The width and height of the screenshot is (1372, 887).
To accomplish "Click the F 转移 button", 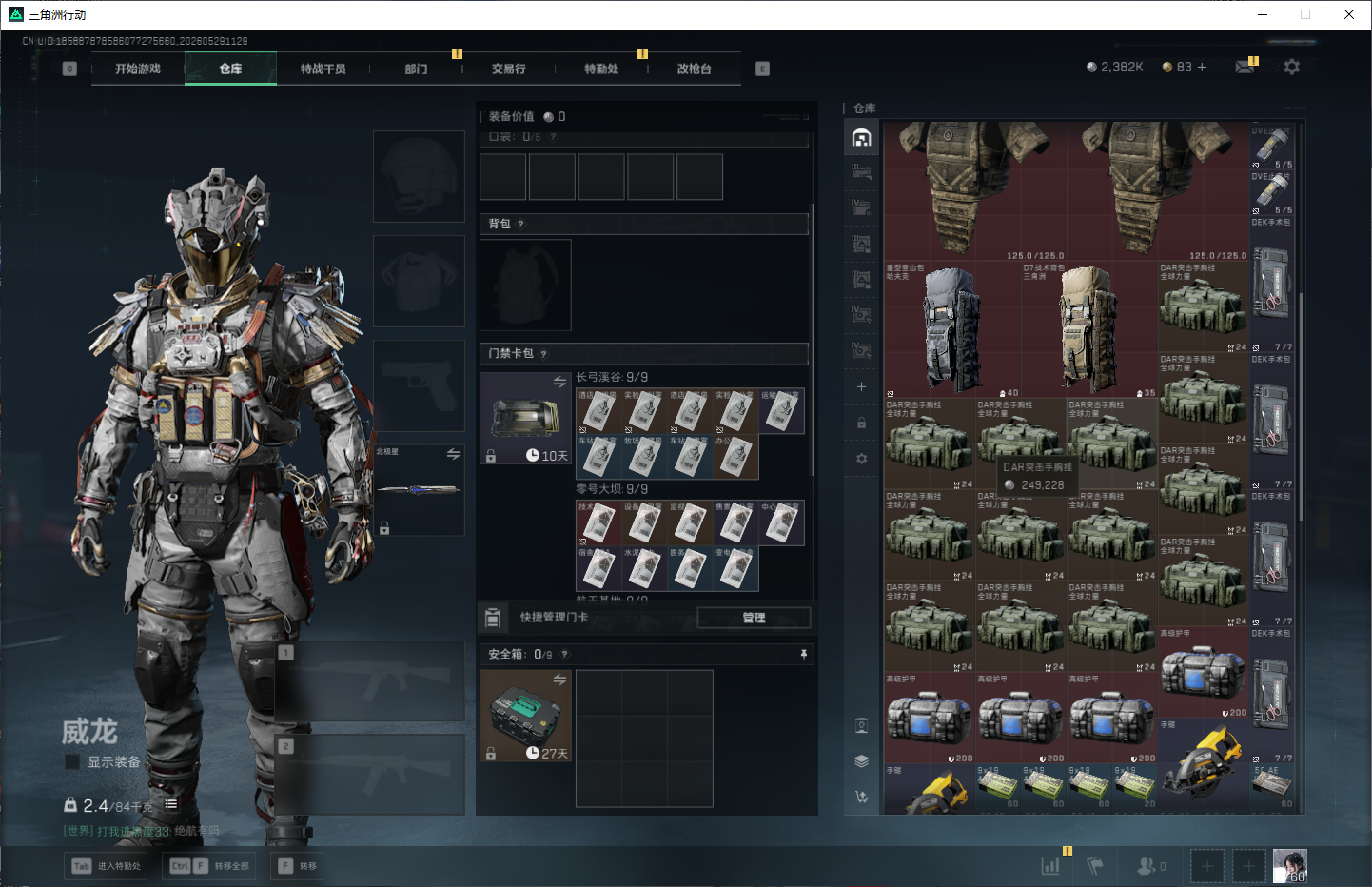I will point(298,866).
